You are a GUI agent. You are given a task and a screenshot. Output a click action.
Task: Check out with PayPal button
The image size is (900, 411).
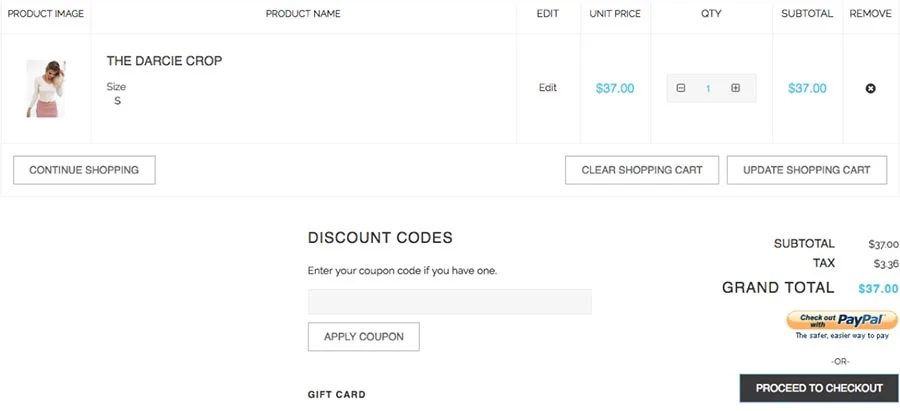841,320
